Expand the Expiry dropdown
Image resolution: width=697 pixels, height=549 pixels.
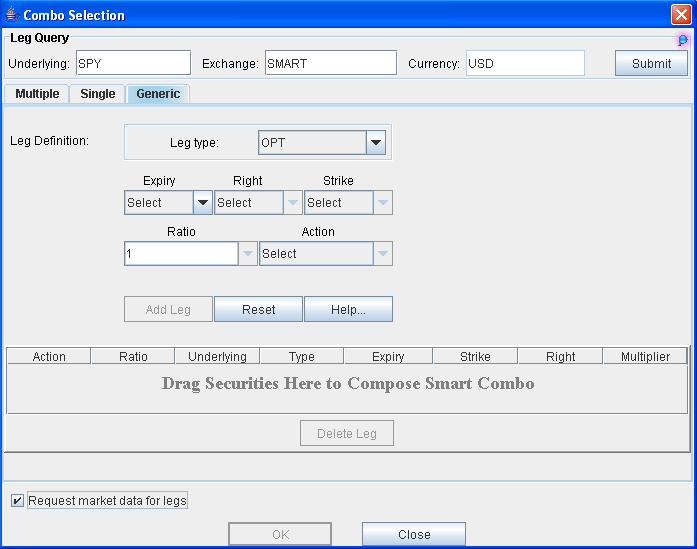[x=202, y=203]
